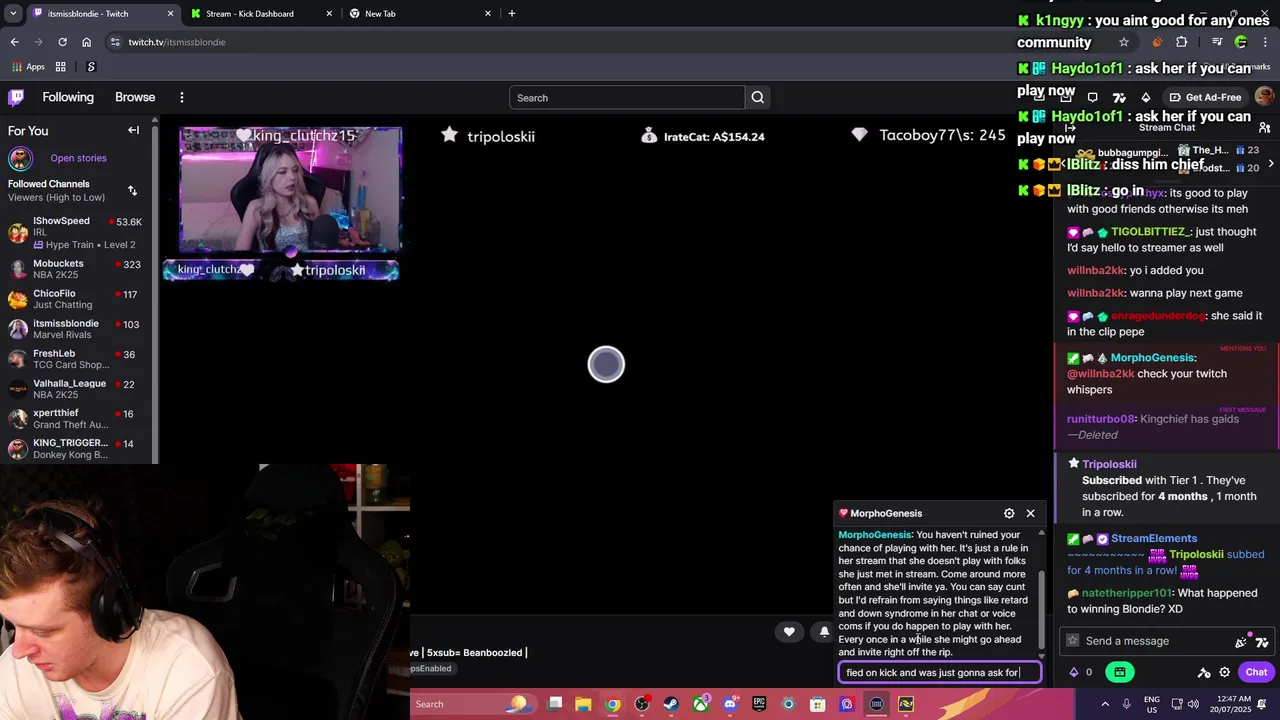Close the MorphoGenesis whisper window
Image resolution: width=1280 pixels, height=720 pixels.
pyautogui.click(x=1030, y=513)
